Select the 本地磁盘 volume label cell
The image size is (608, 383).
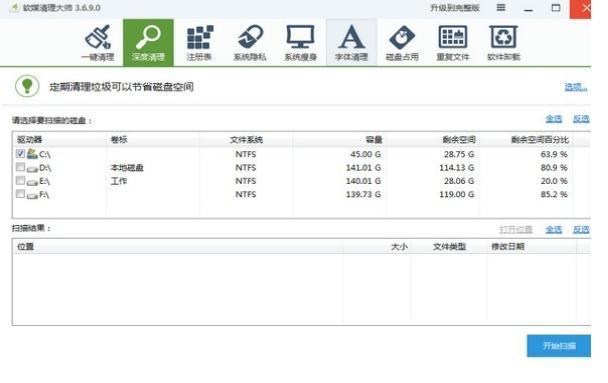tap(127, 168)
